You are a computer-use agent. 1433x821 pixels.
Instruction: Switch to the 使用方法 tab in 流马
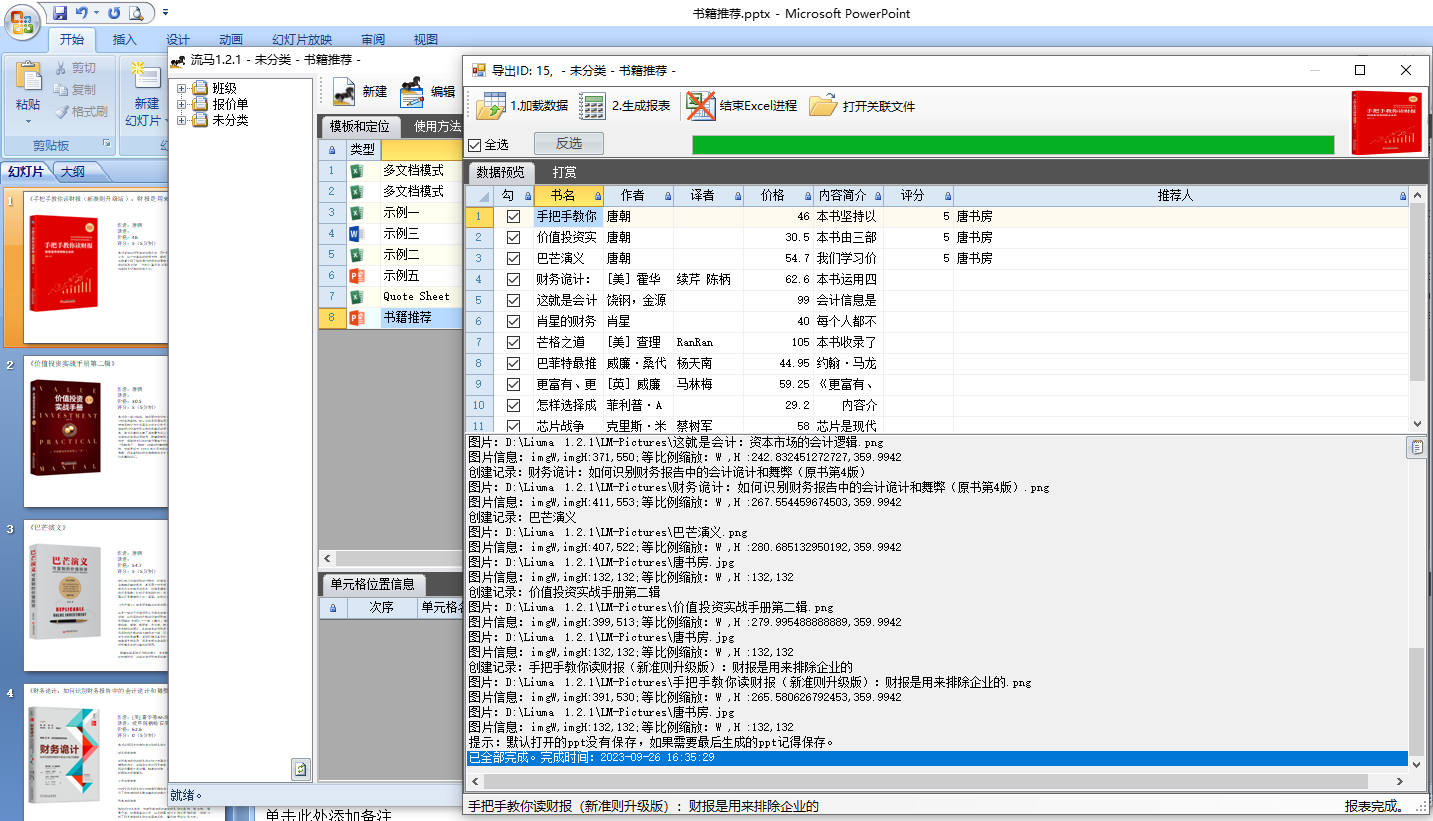[x=439, y=127]
